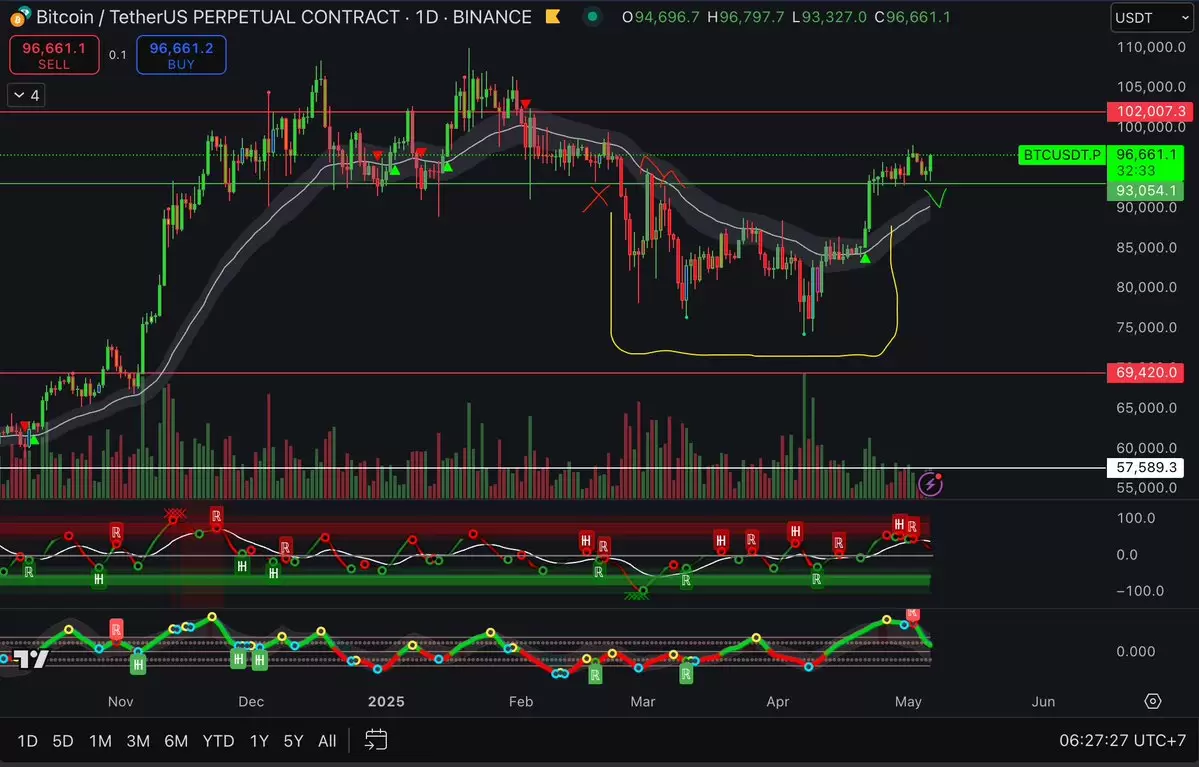Select the 5D time range
Screen dimensions: 1199x767
[63, 740]
